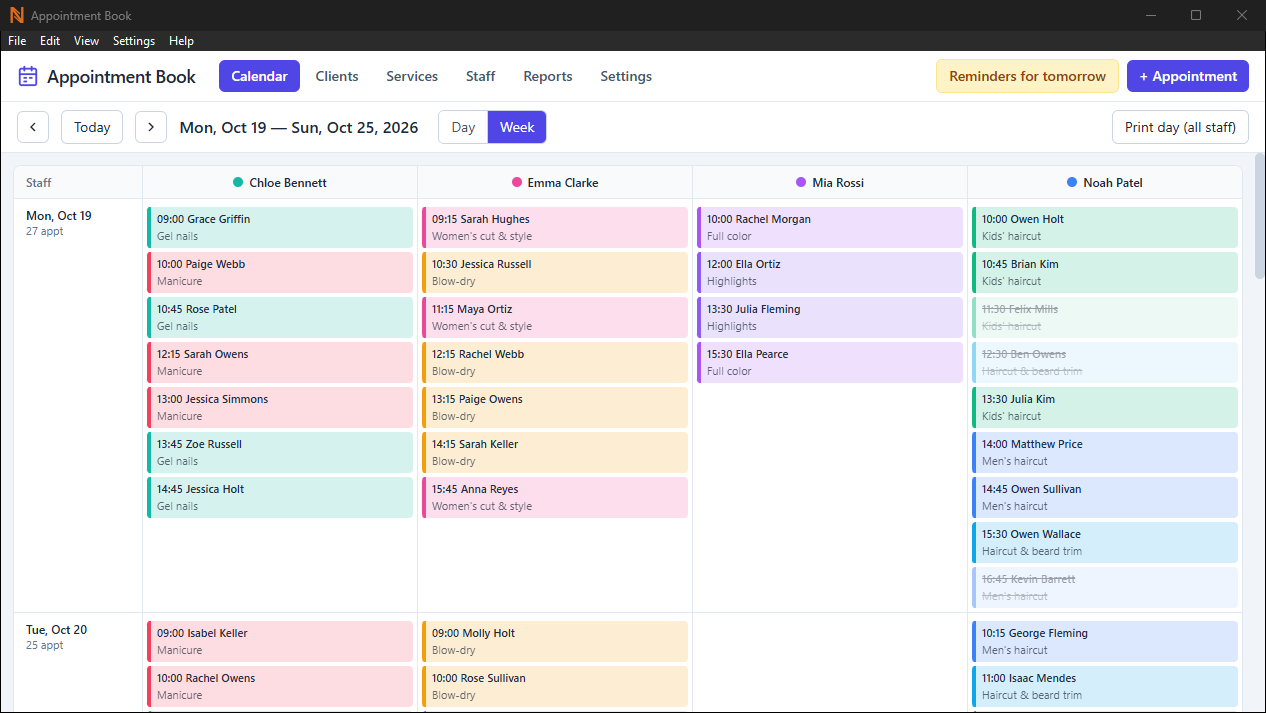Click Mia Rossi's purple color dot
This screenshot has width=1266, height=713.
coord(801,183)
